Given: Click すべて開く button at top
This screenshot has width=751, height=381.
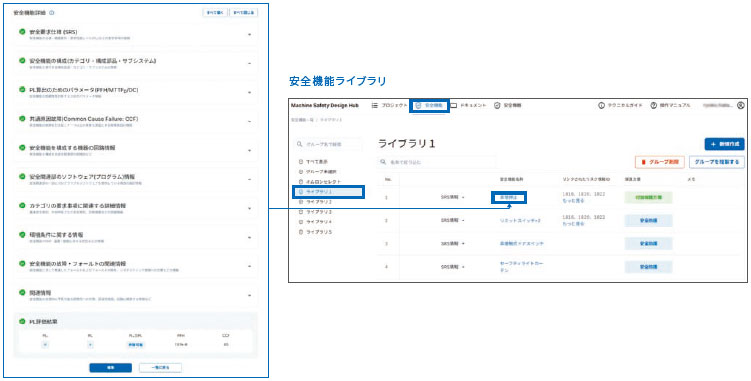Looking at the screenshot, I should [215, 13].
